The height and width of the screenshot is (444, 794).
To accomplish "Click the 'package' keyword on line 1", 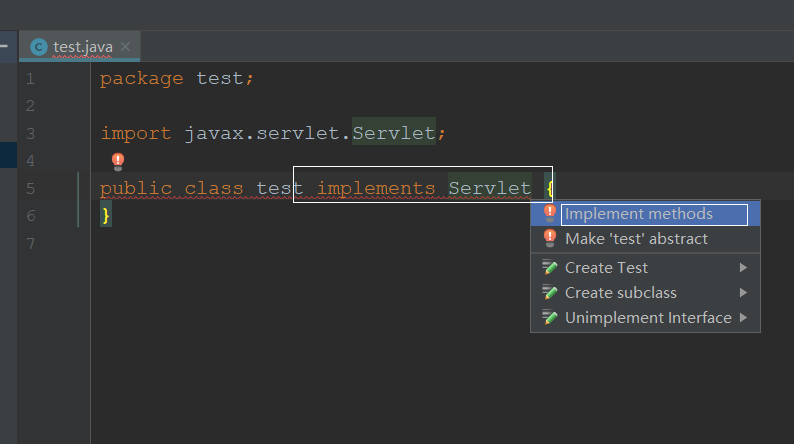I will click(142, 79).
